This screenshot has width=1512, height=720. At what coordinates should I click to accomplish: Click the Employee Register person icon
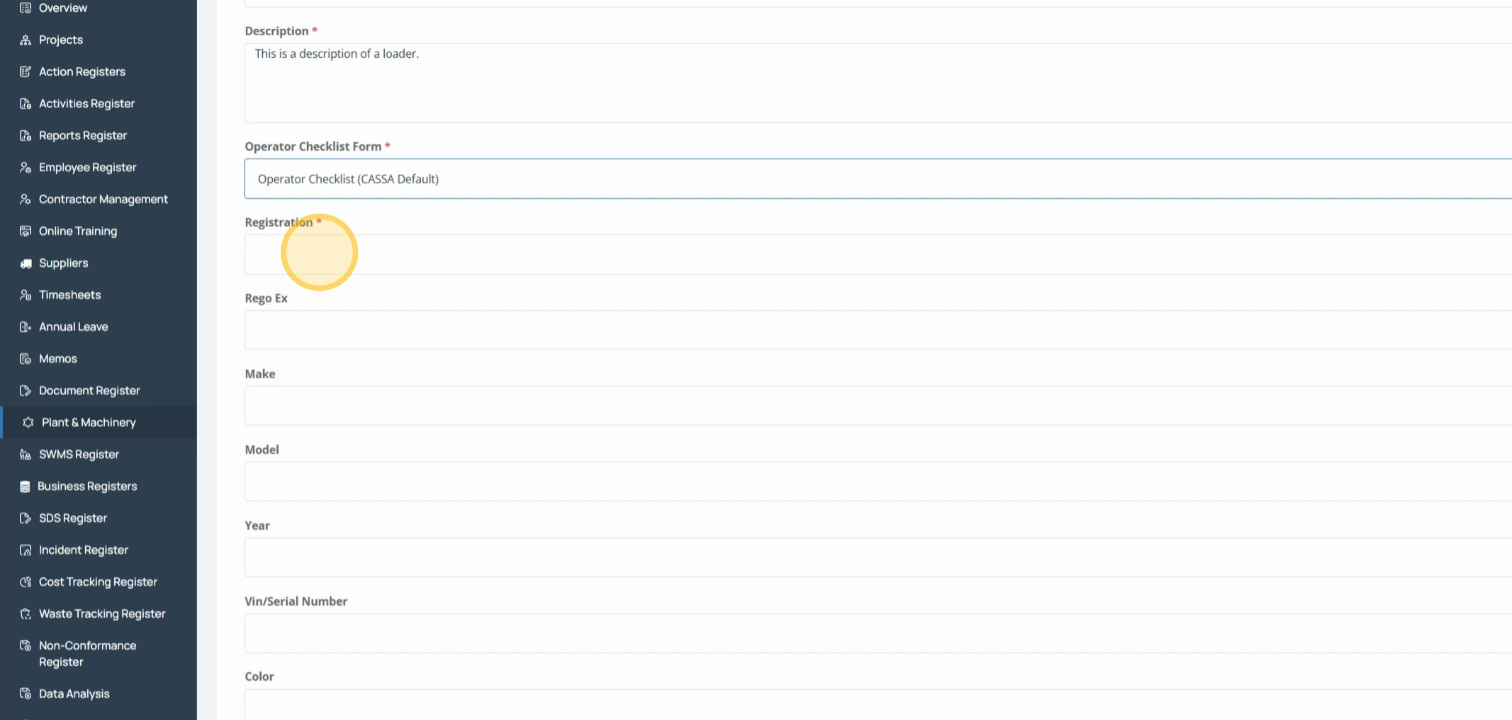coord(26,168)
